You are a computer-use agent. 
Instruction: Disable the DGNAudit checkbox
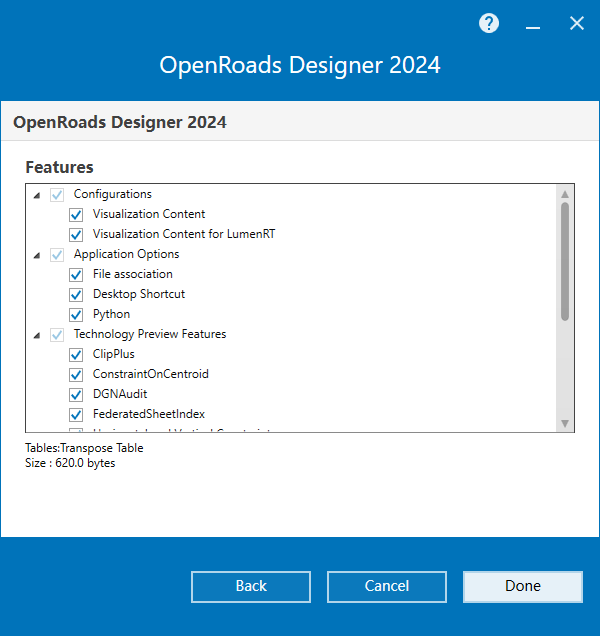pos(76,394)
